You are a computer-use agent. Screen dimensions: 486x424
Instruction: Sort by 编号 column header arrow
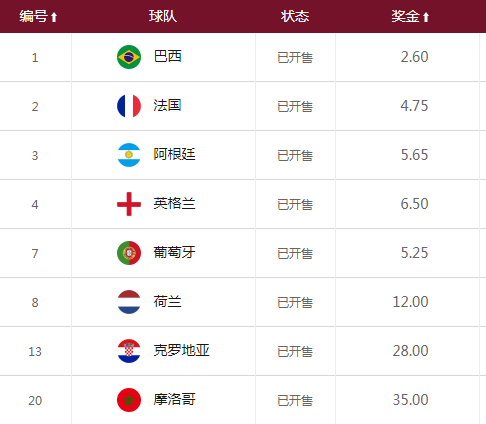[54, 17]
